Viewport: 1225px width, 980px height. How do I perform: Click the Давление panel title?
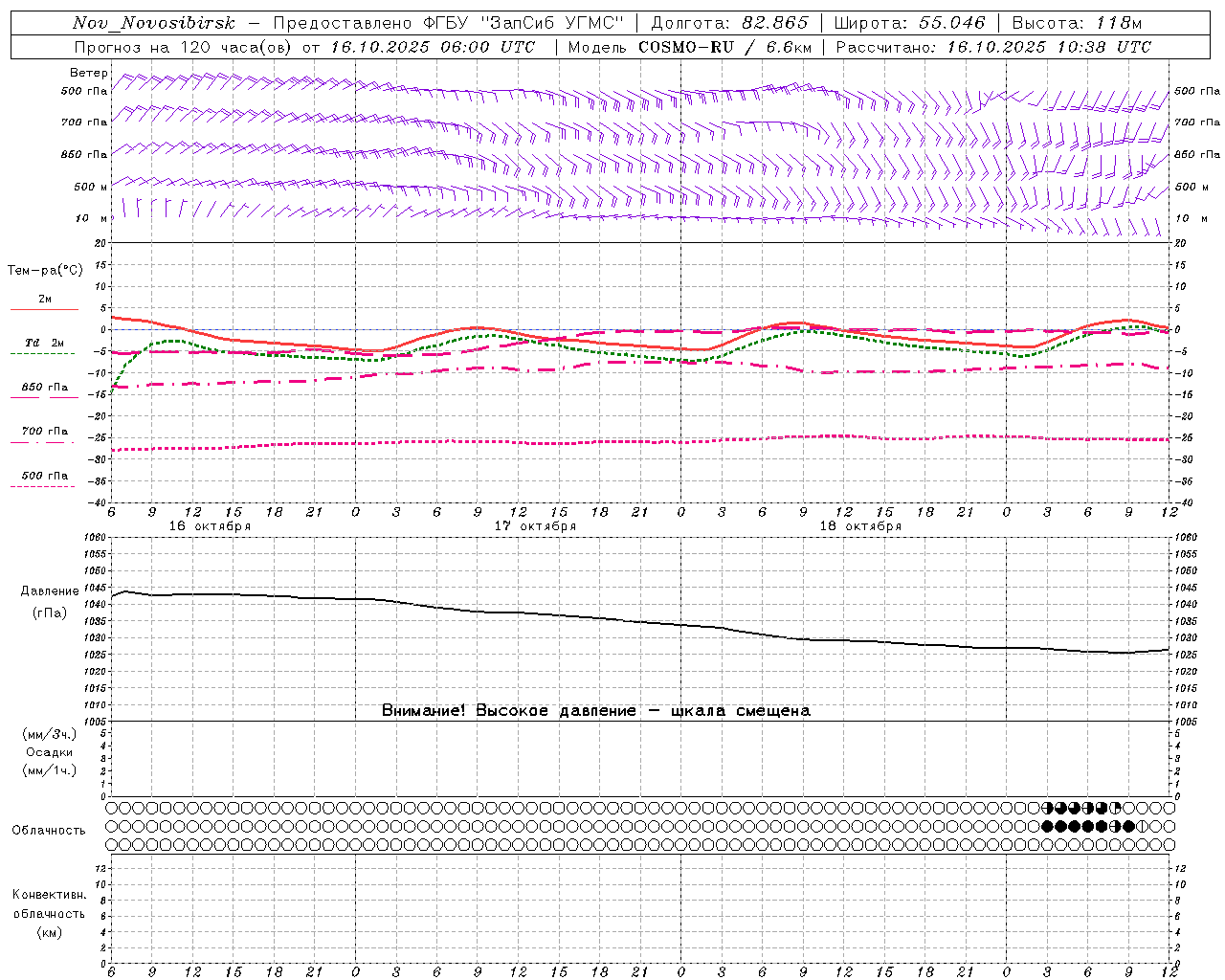50,591
